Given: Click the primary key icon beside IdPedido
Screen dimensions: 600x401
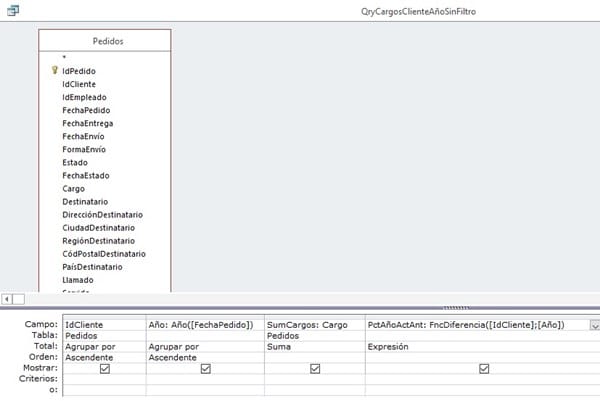Looking at the screenshot, I should pos(55,70).
